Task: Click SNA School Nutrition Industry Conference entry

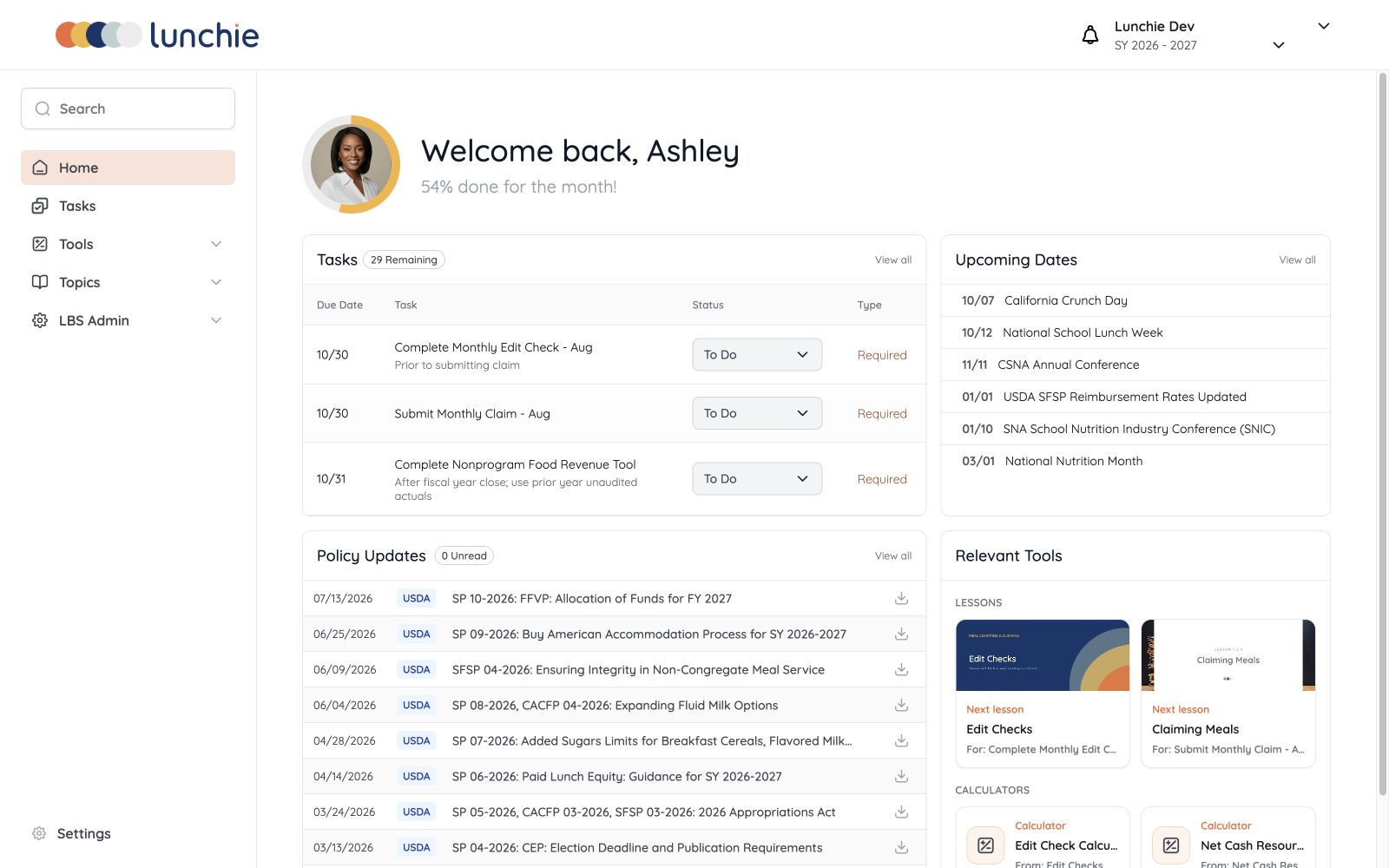Action: (x=1136, y=429)
